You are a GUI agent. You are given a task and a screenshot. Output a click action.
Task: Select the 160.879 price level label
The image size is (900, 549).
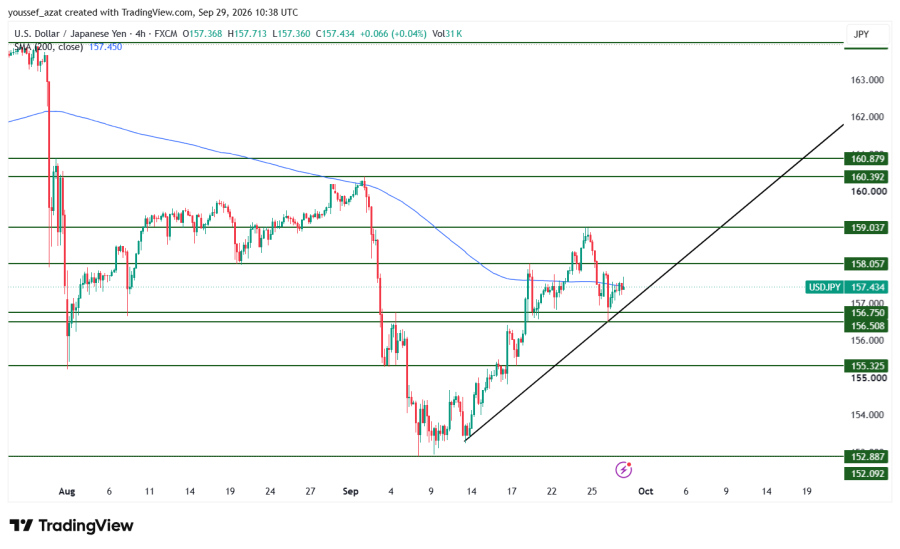click(866, 158)
